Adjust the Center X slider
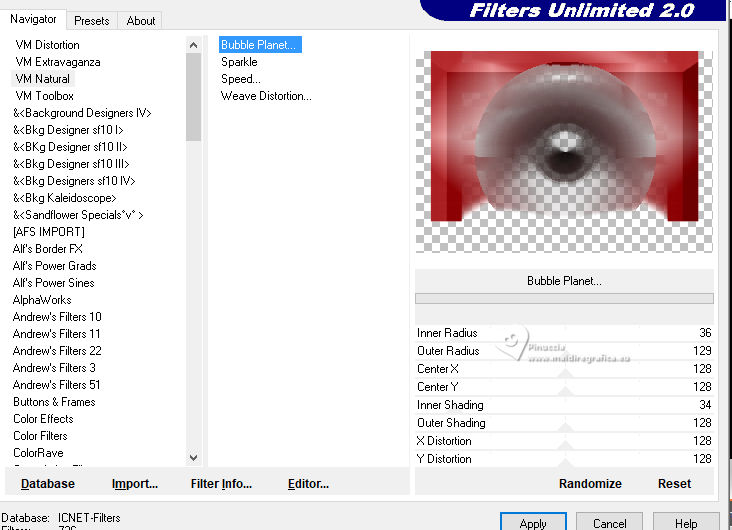Viewport: 732px width, 530px height. (564, 369)
